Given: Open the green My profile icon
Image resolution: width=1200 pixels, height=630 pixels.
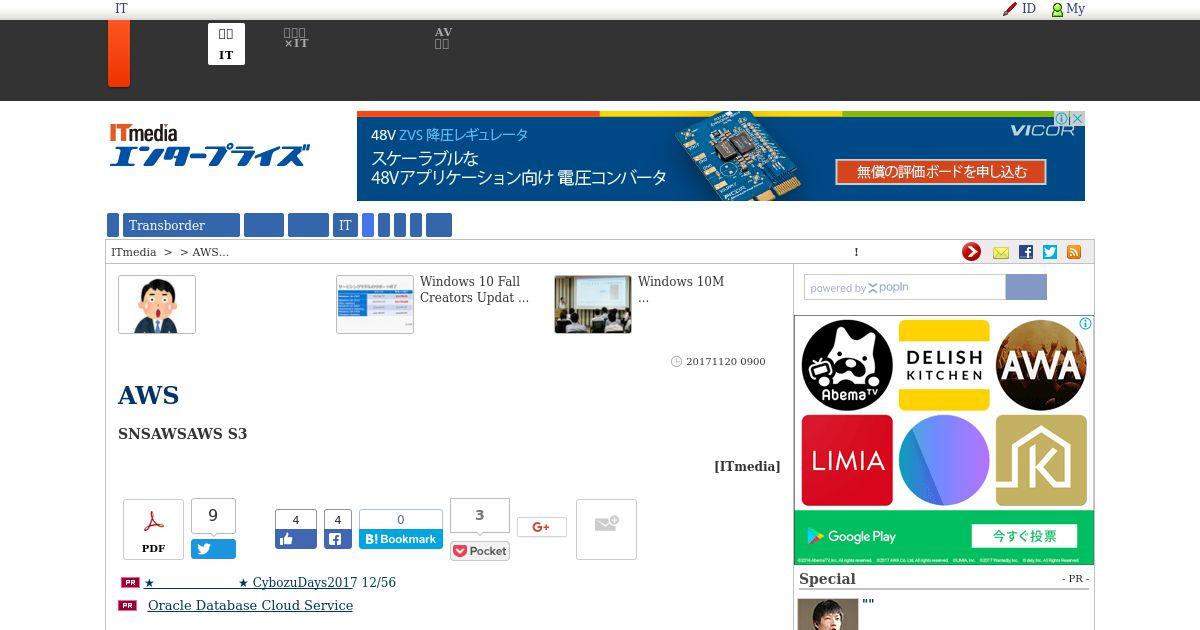Looking at the screenshot, I should 1057,9.
